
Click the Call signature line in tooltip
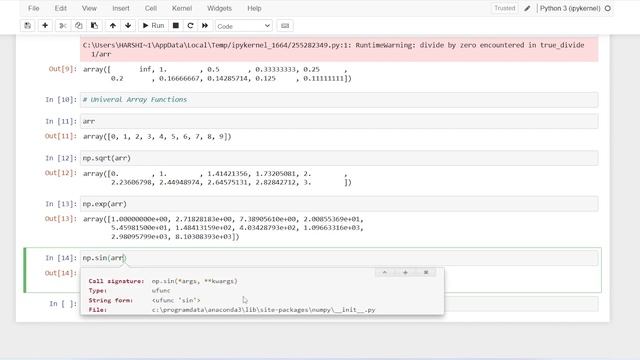click(163, 281)
